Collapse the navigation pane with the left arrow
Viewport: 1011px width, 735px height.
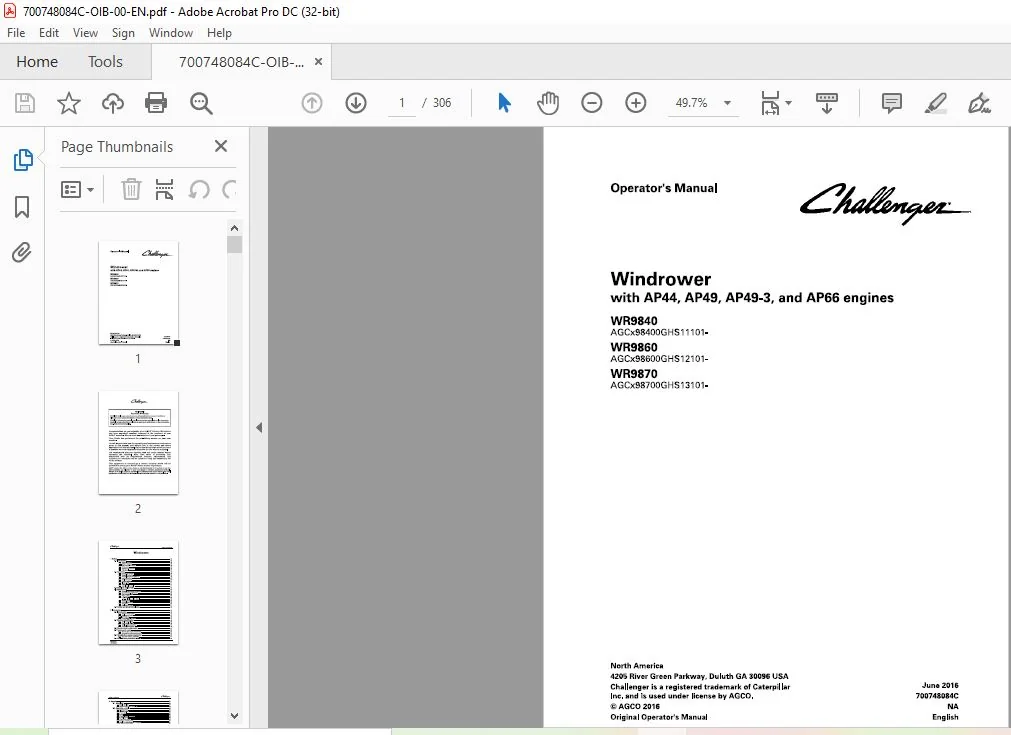coord(259,427)
